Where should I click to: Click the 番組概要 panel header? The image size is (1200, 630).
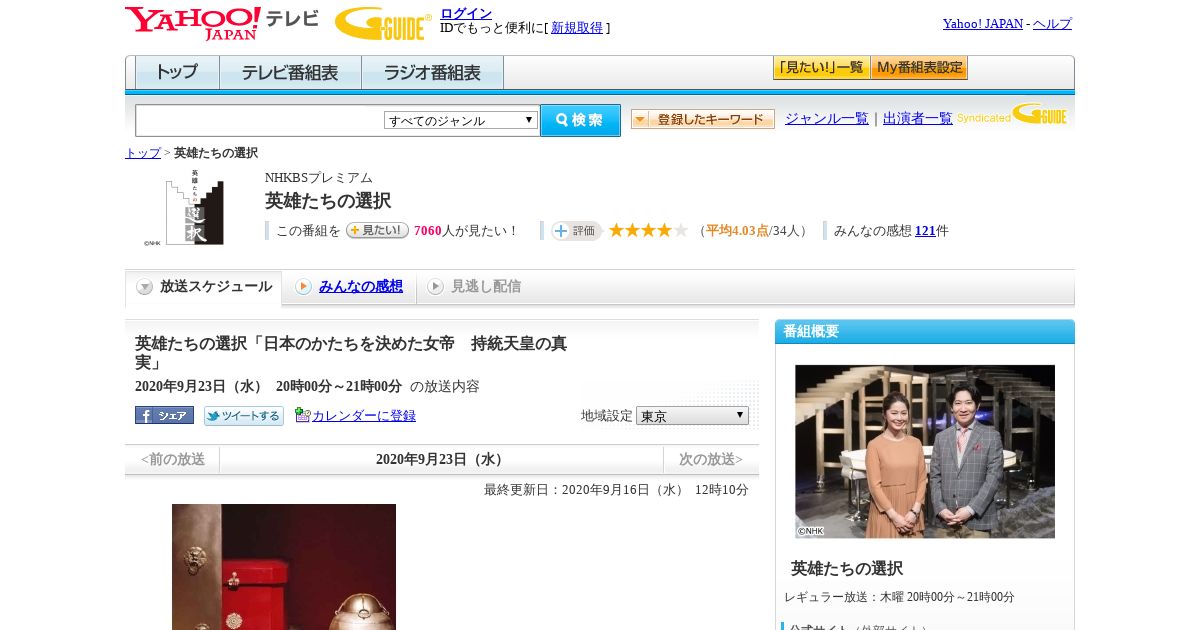[925, 332]
